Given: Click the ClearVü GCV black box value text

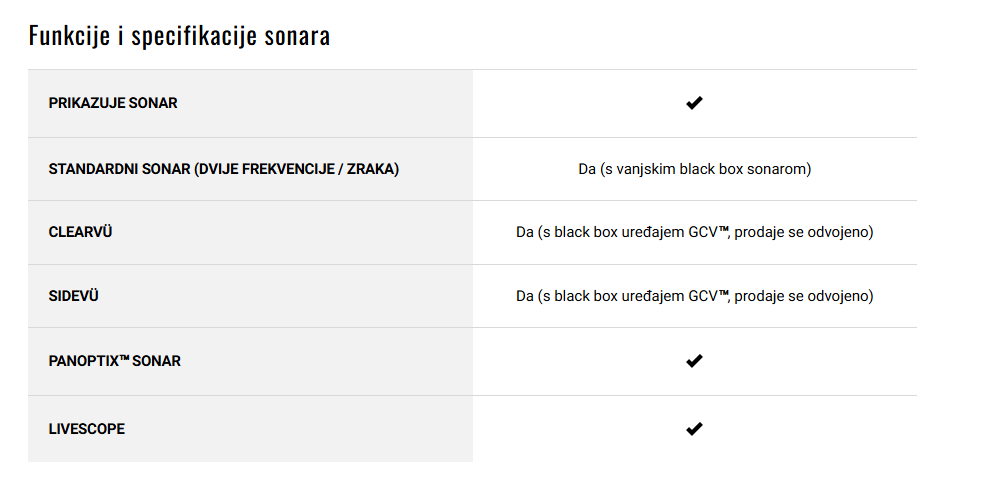Looking at the screenshot, I should pos(695,232).
